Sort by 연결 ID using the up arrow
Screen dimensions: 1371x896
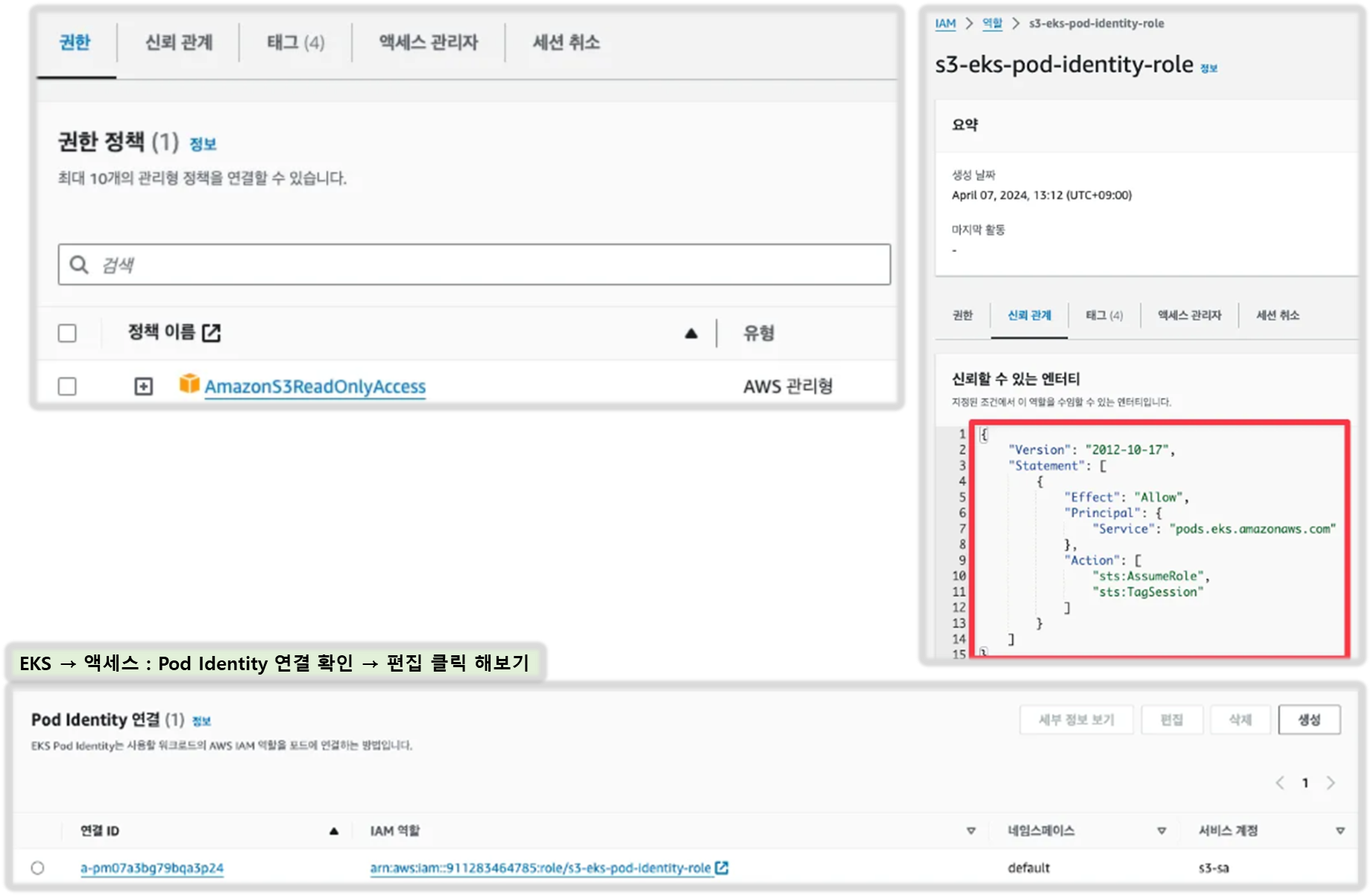[334, 831]
